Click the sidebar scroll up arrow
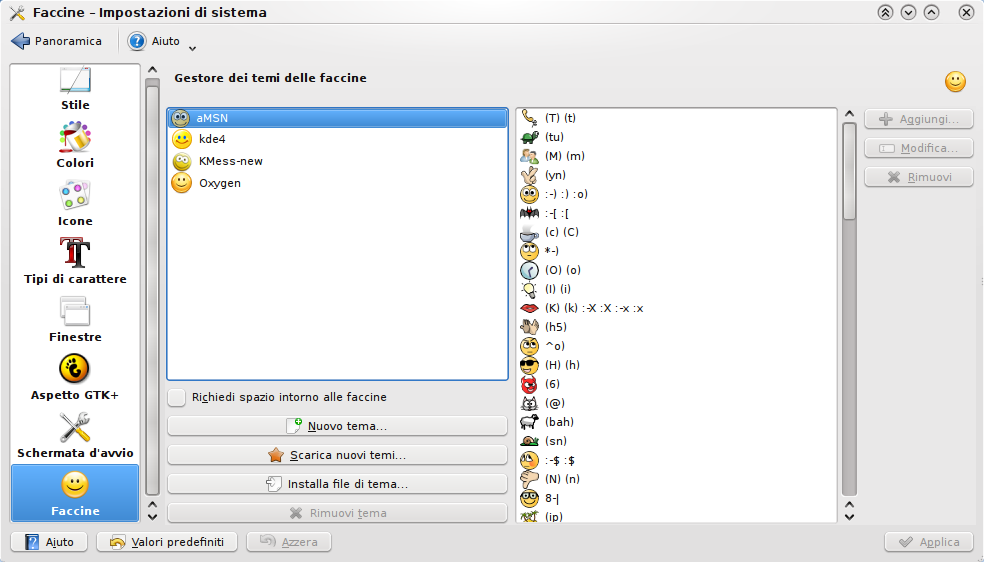The image size is (984, 562). click(152, 70)
